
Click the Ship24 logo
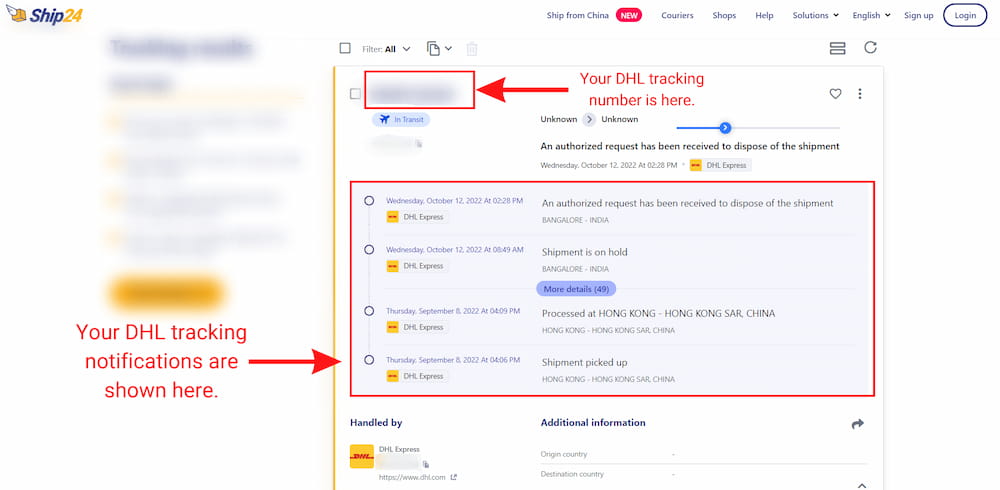click(x=45, y=14)
